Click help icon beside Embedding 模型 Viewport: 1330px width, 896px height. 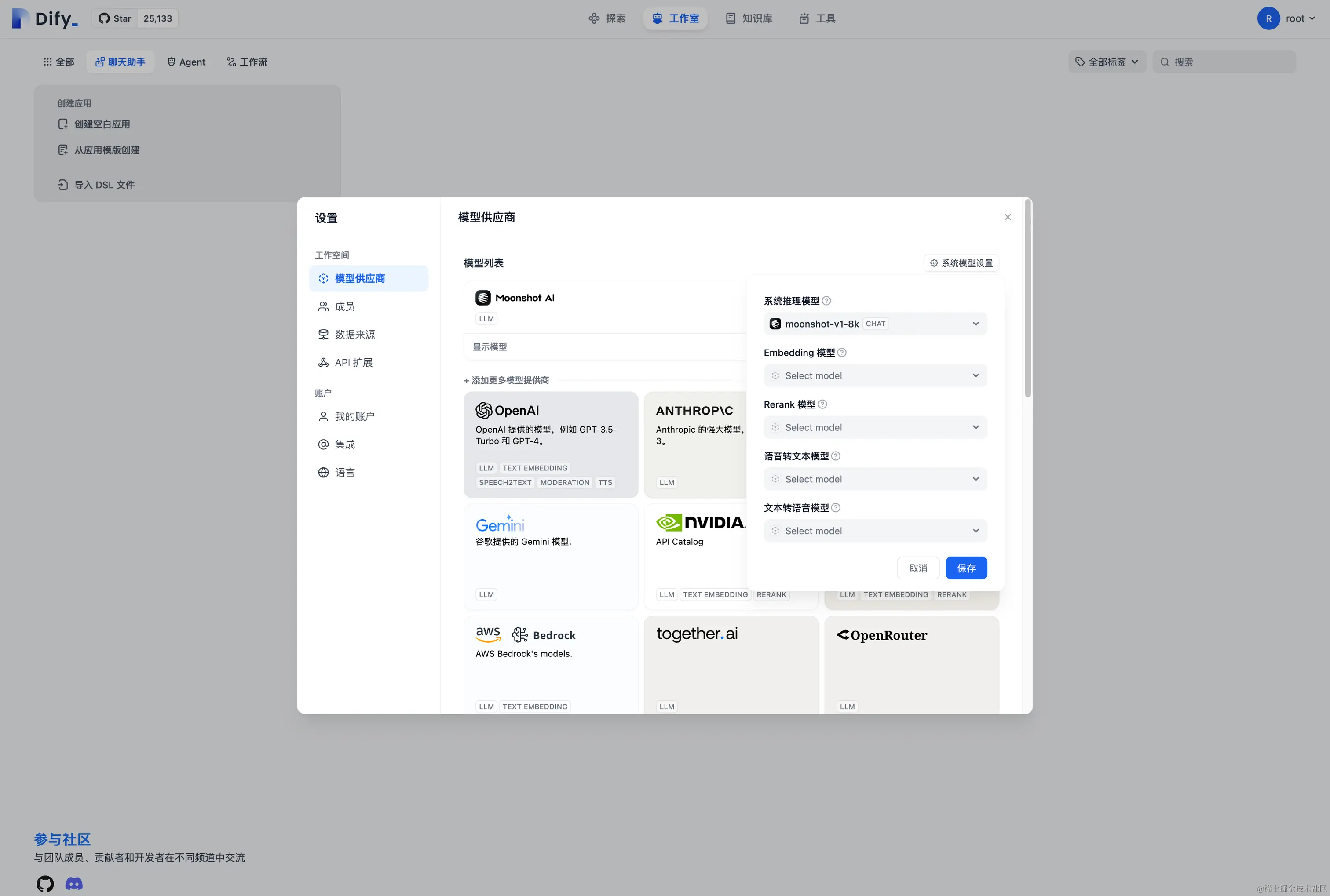(x=842, y=353)
